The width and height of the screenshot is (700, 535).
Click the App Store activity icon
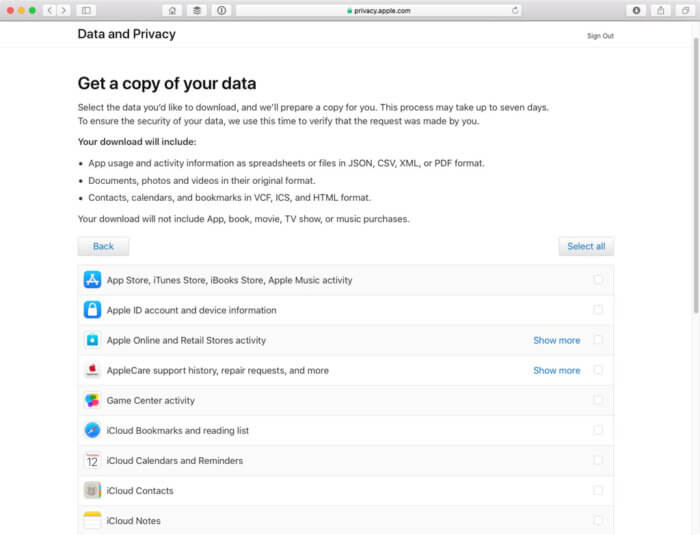[x=92, y=280]
